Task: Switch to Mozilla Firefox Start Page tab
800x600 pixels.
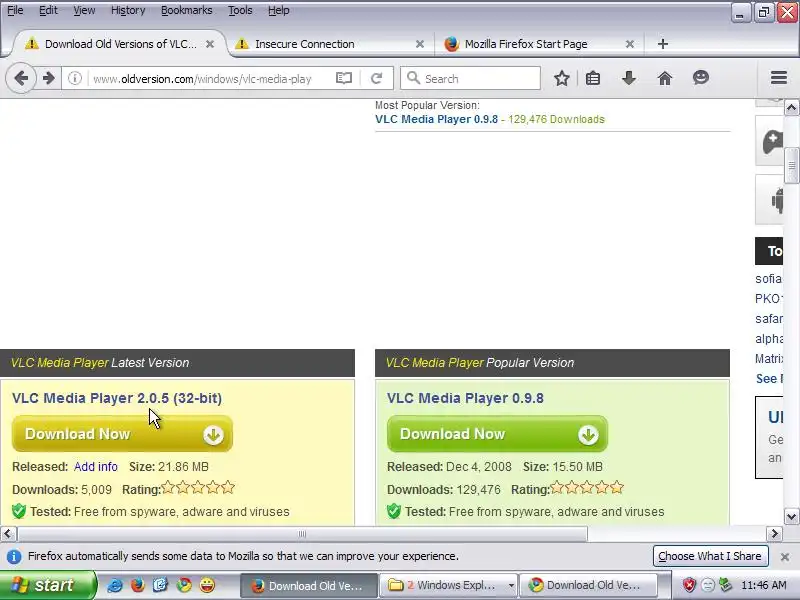Action: [x=538, y=44]
